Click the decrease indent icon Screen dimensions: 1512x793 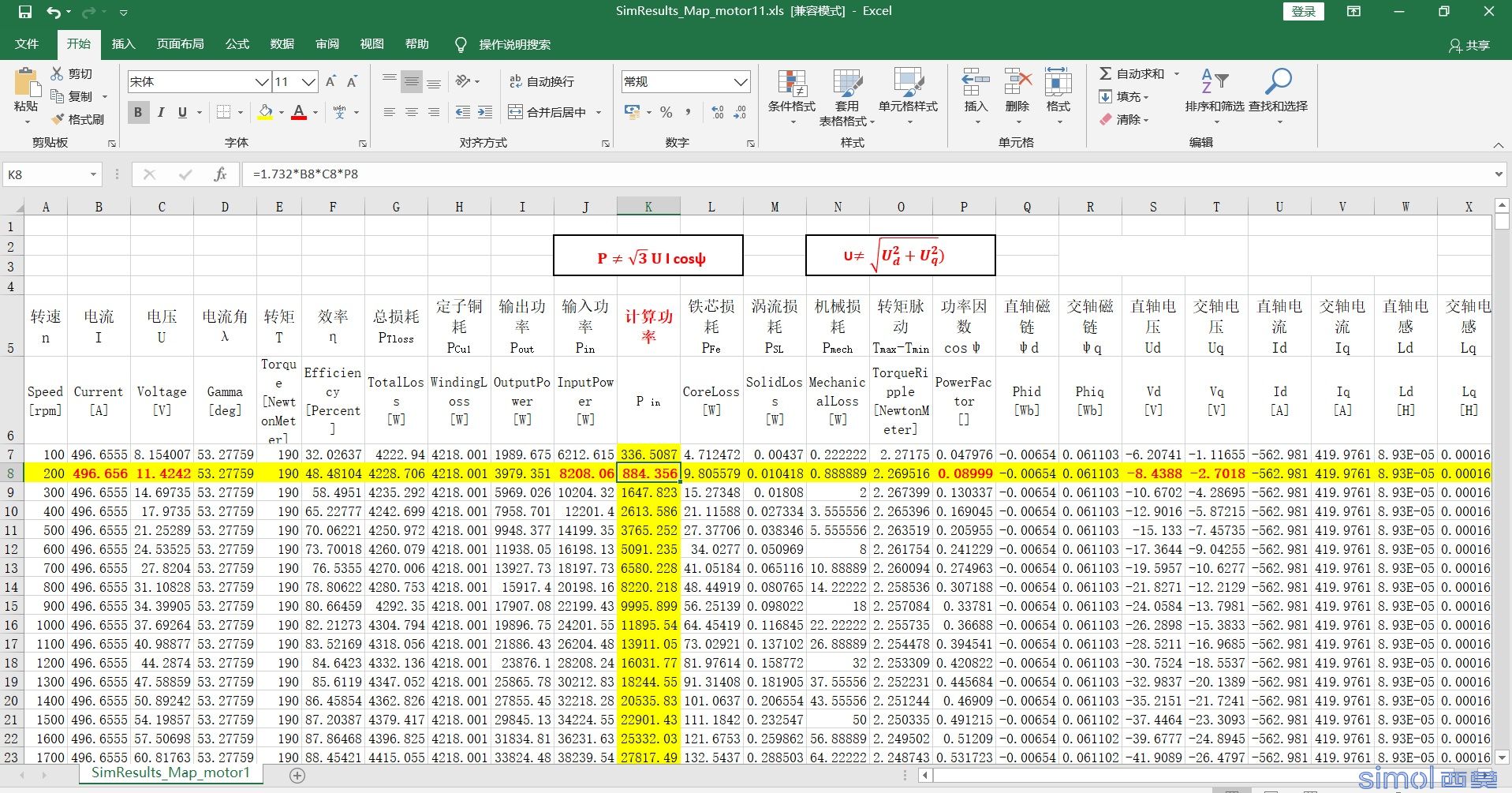[x=463, y=112]
